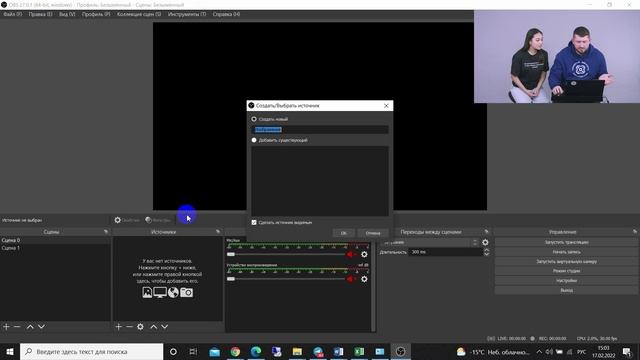
Task: Open Word from the taskbar
Action: 338,351
